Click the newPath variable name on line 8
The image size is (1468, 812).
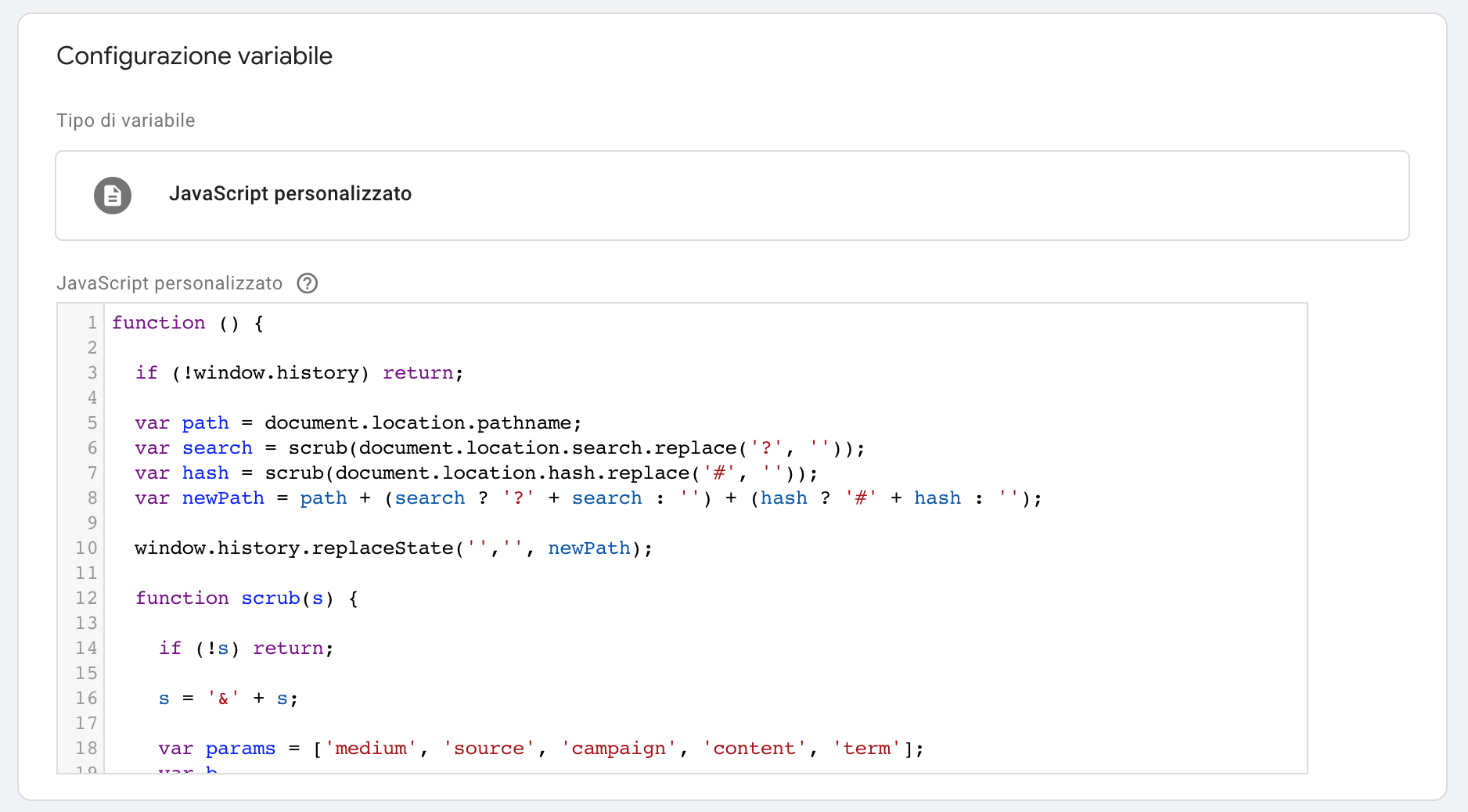tap(223, 498)
